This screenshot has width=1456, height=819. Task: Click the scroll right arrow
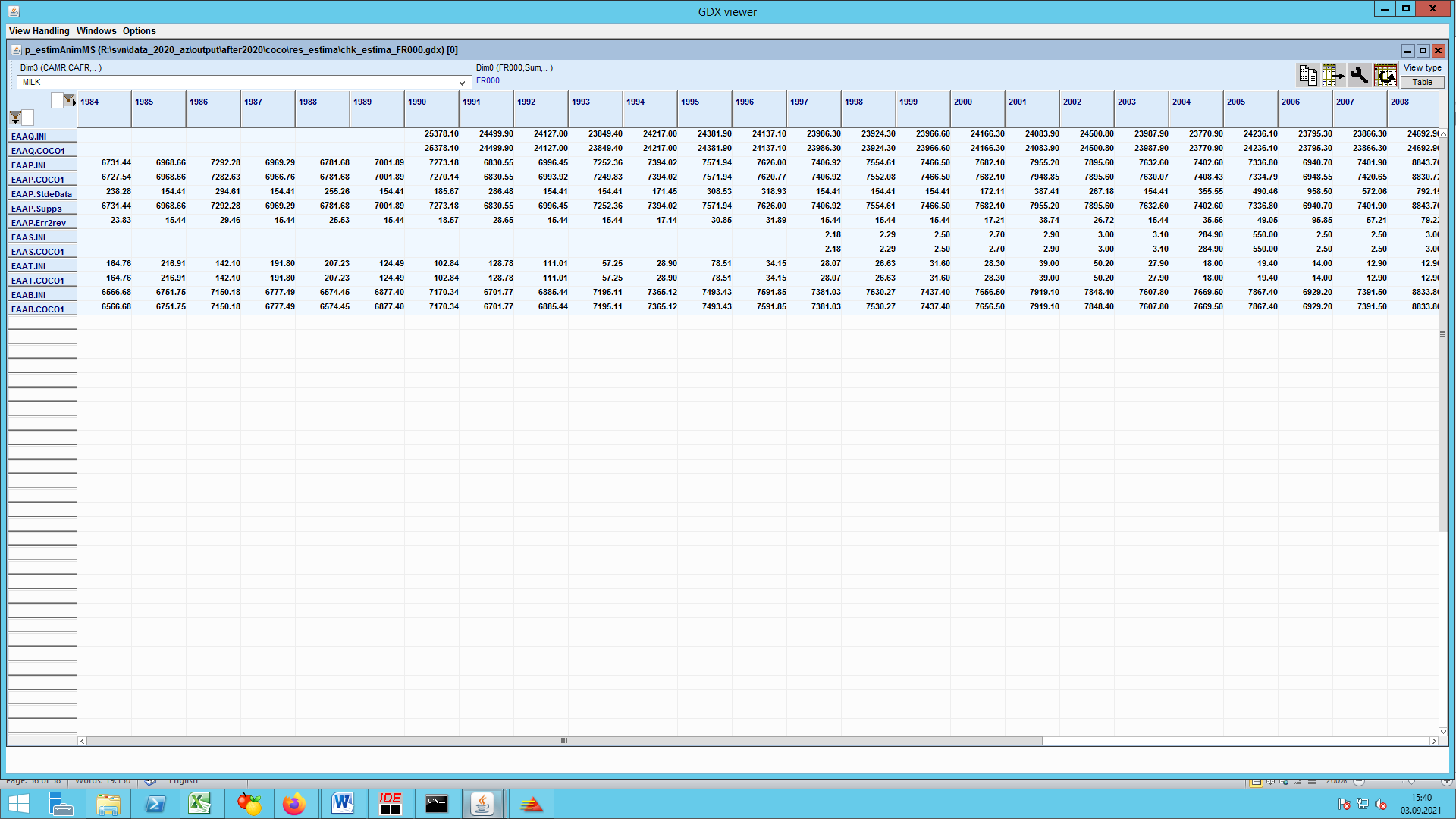pyautogui.click(x=1433, y=741)
